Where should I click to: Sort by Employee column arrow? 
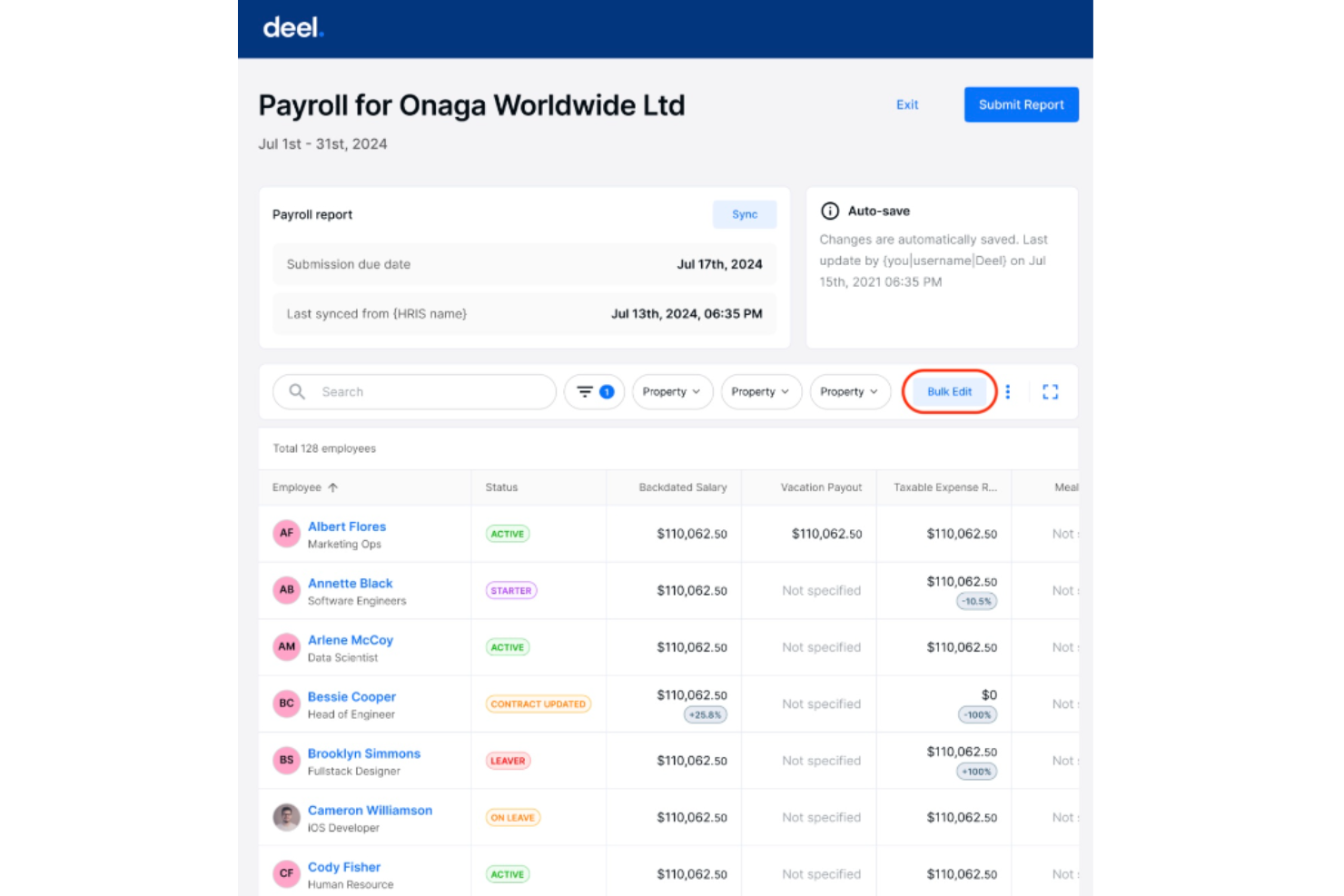click(333, 487)
